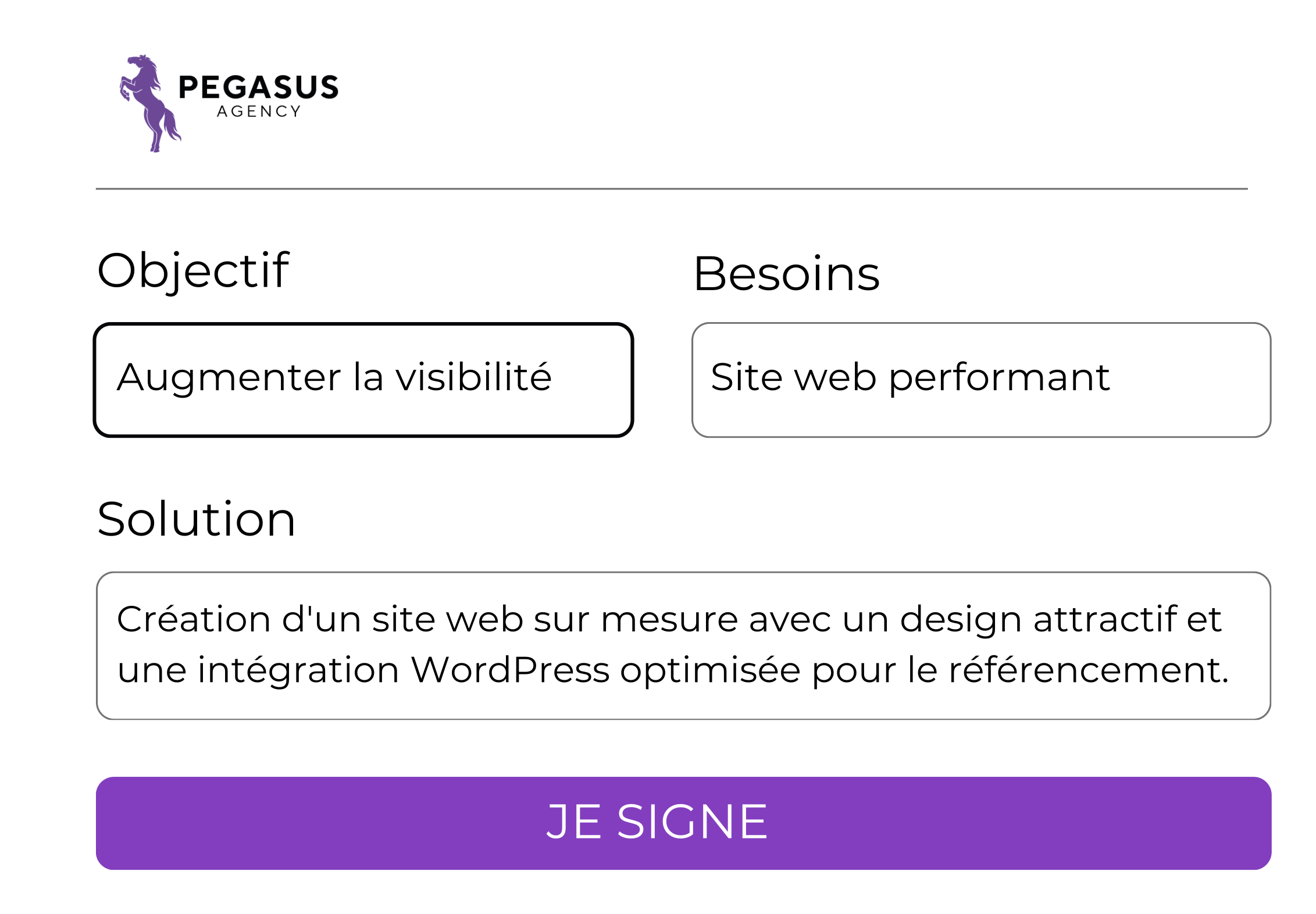Click the word "Création" in Solution text
Image resolution: width=1316 pixels, height=914 pixels.
[x=194, y=619]
